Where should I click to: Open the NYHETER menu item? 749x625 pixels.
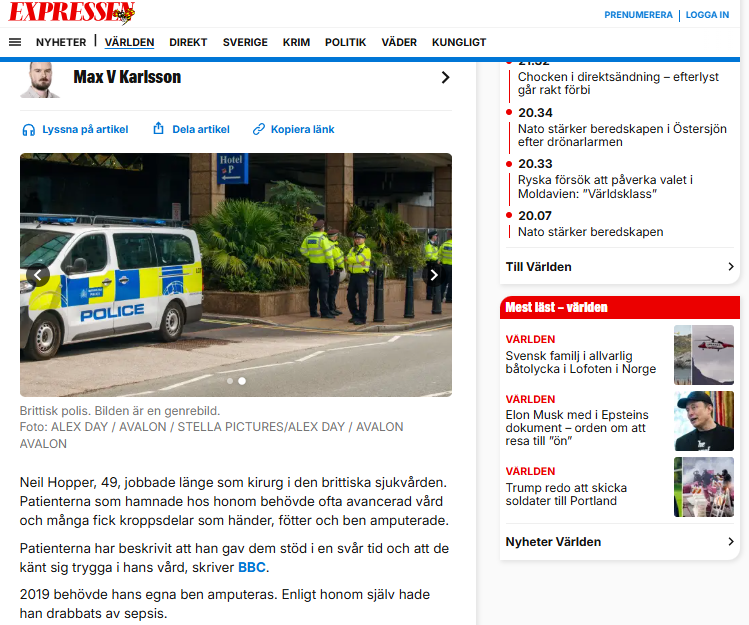pos(61,43)
